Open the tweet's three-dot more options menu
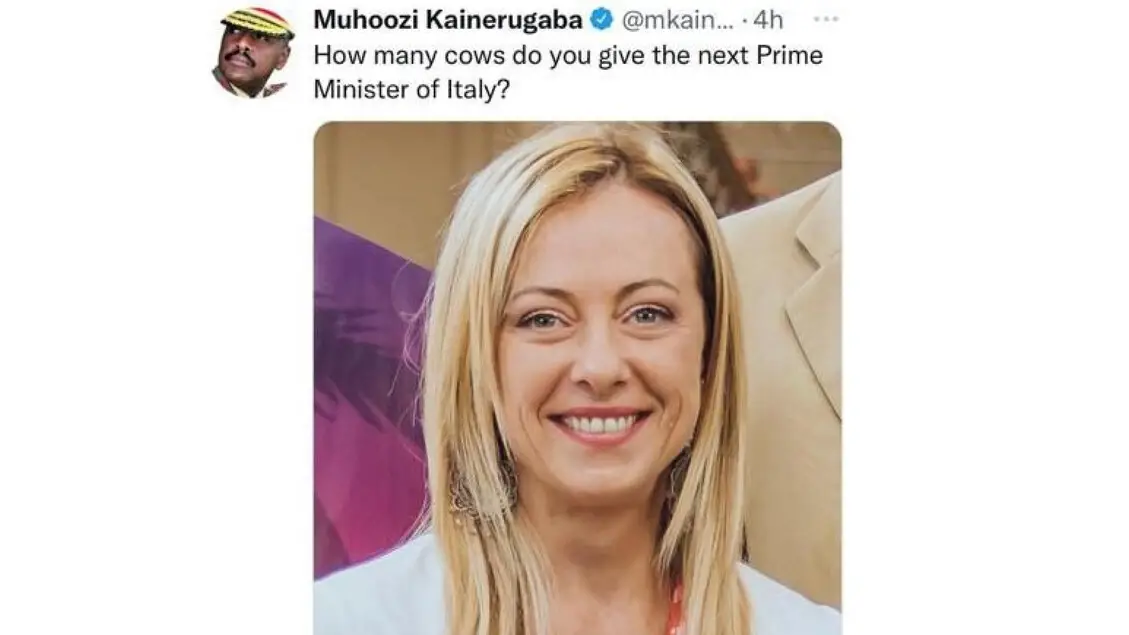1129x635 pixels. 825,19
